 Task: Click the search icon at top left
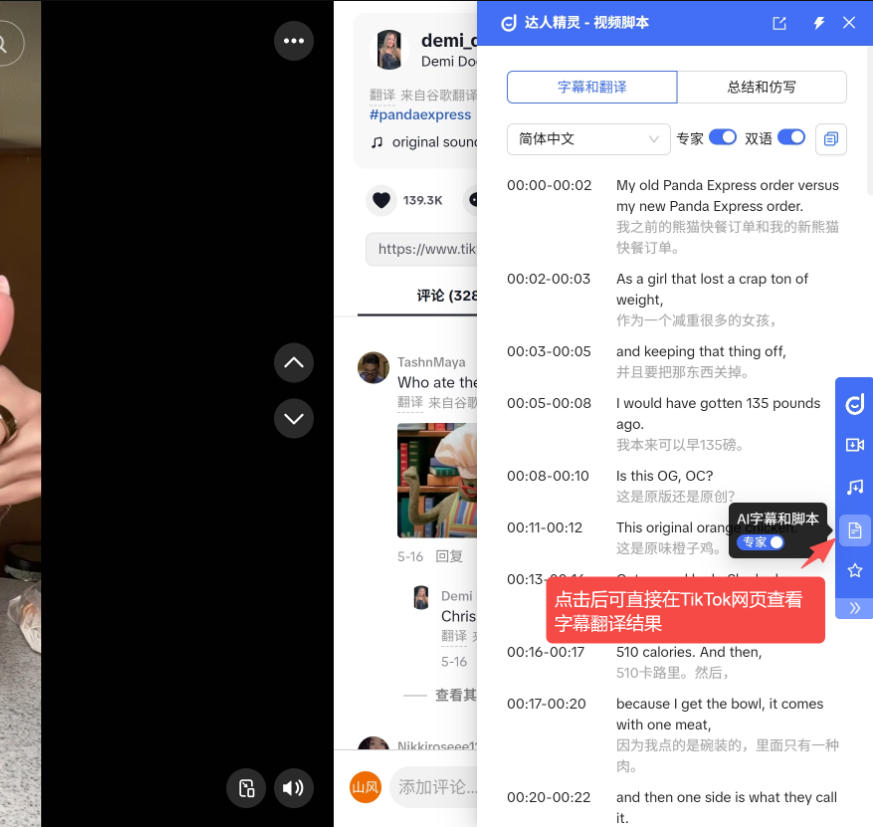coord(2,43)
